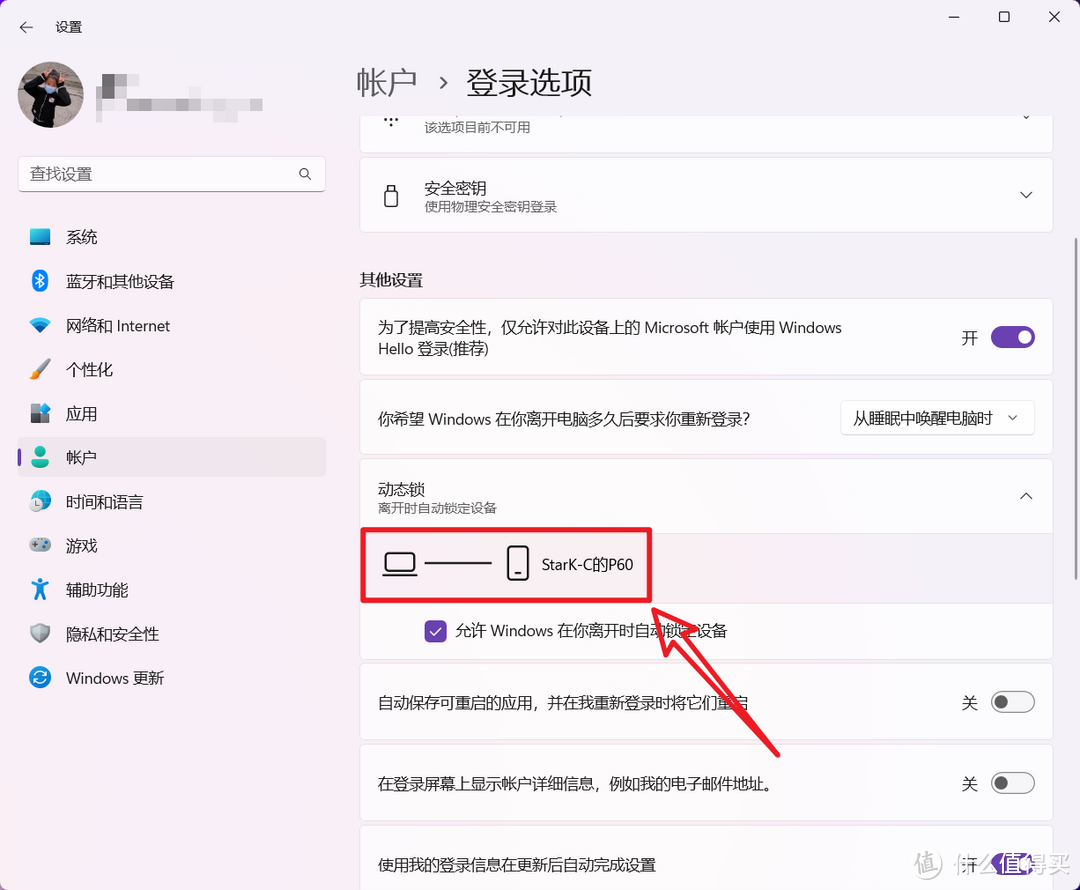Select the 帐户 sidebar item
Screen dimensions: 1080x890
pos(171,457)
